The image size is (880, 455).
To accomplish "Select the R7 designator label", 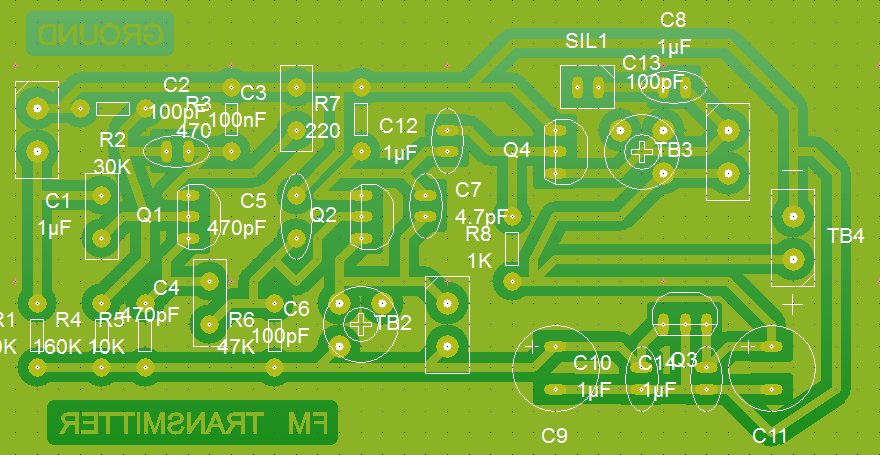I will (x=328, y=103).
